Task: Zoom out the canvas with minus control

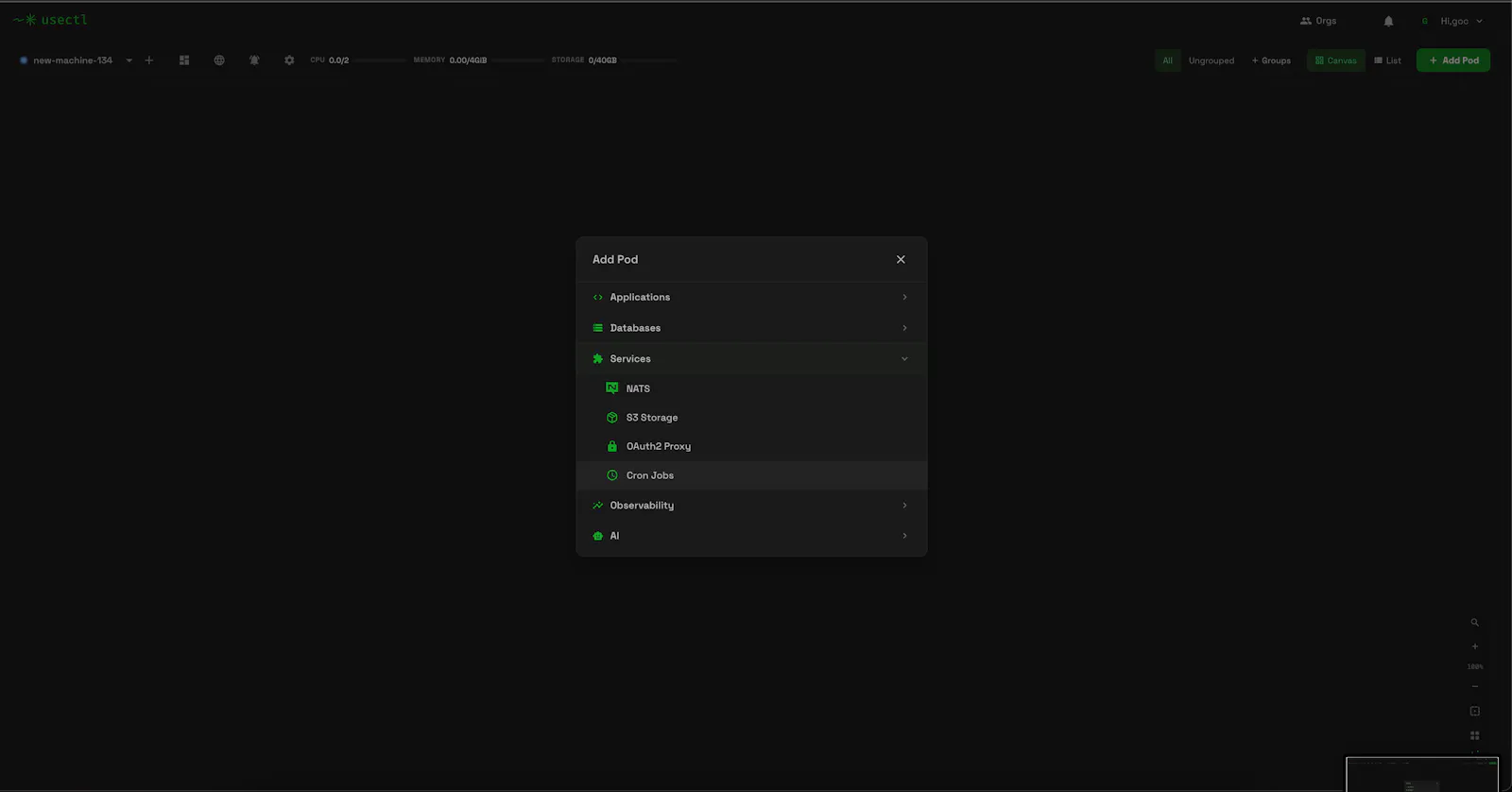Action: [1474, 686]
